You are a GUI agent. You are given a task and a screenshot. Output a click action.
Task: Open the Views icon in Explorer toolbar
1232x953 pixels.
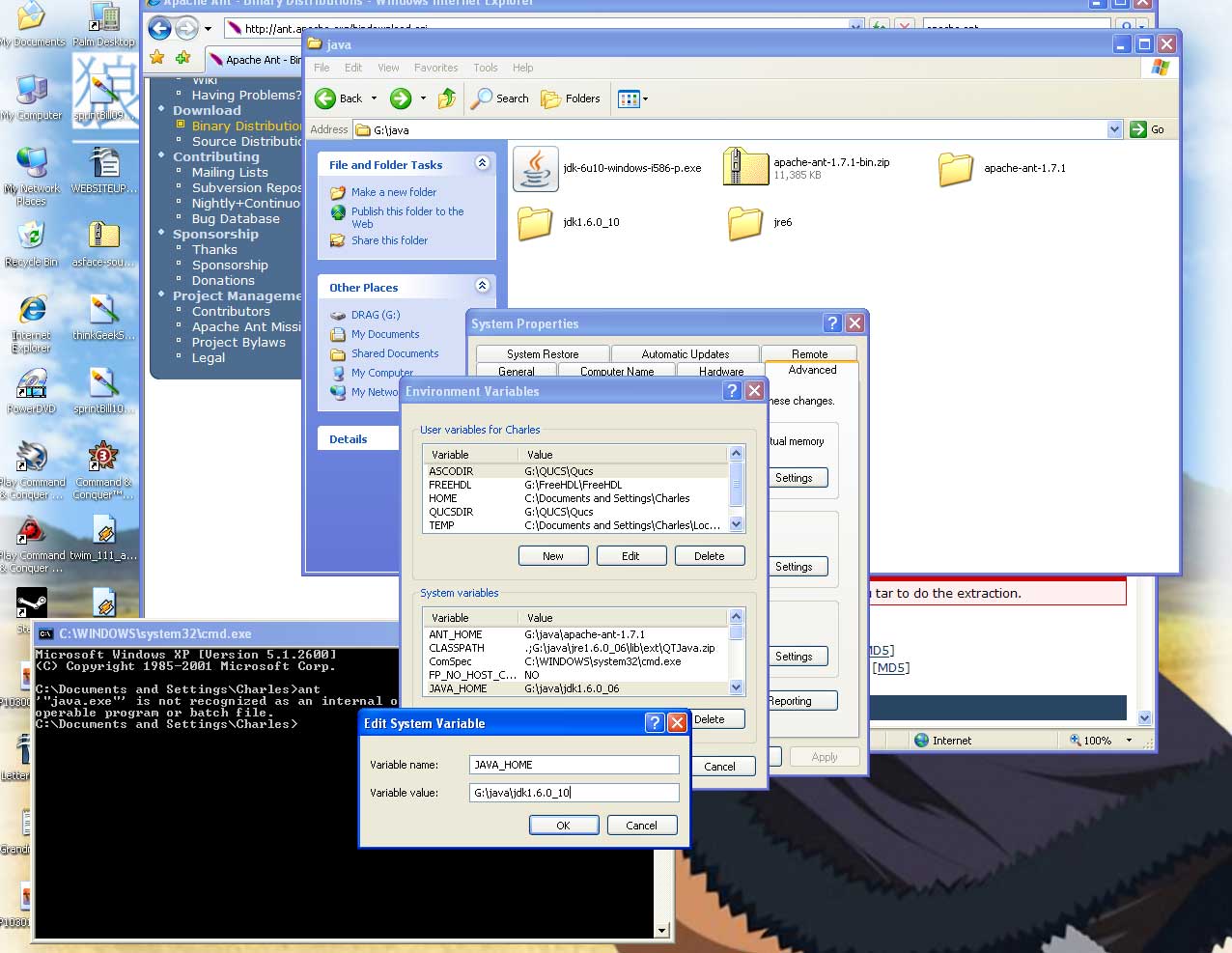click(629, 98)
